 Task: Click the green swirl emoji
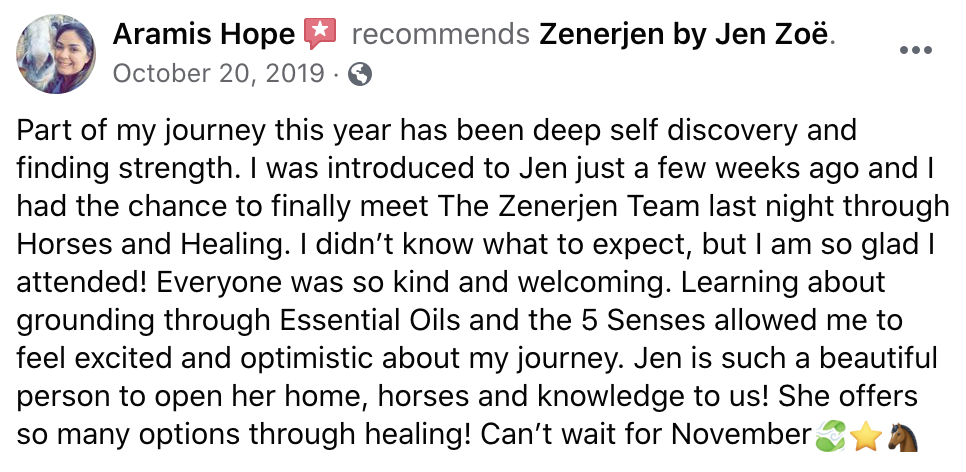click(x=830, y=437)
